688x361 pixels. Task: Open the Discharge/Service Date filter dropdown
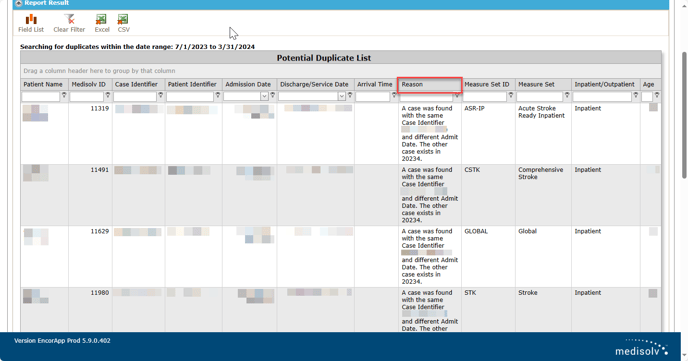tap(342, 96)
